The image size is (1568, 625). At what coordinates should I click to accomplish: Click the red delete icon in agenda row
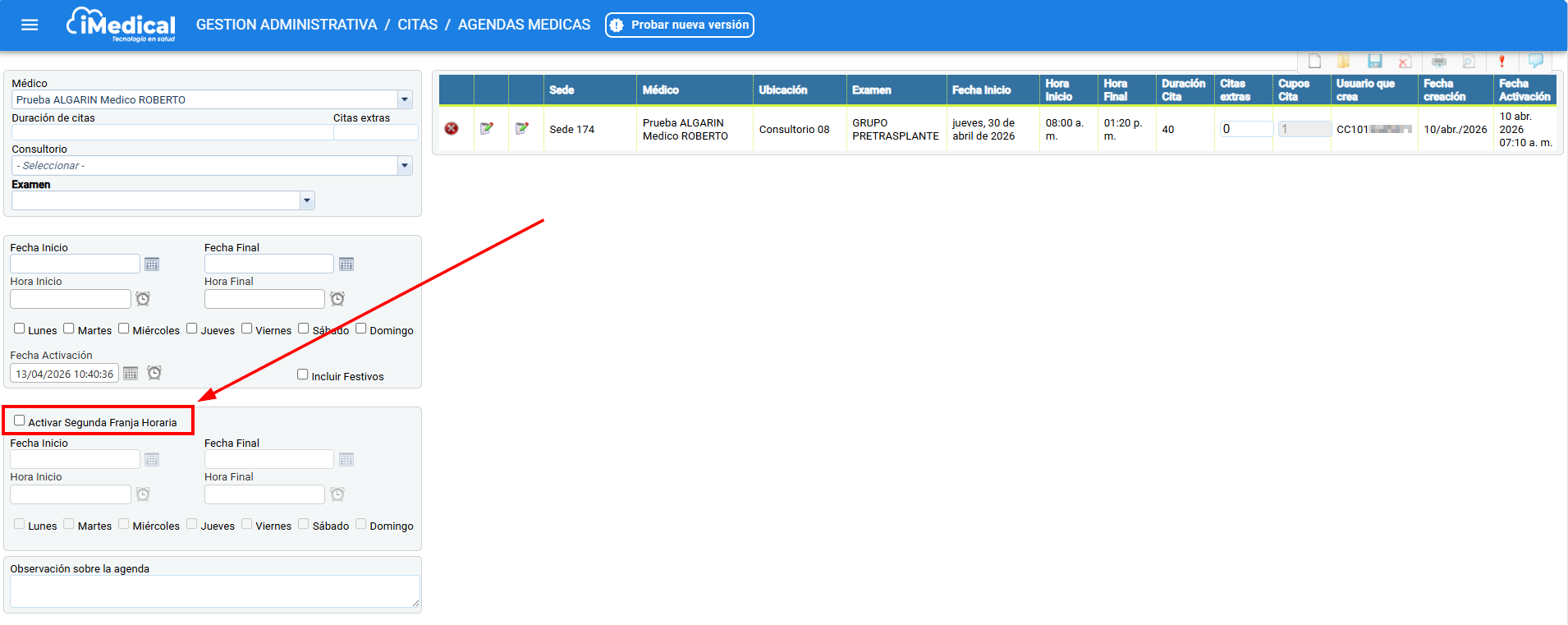pyautogui.click(x=452, y=129)
